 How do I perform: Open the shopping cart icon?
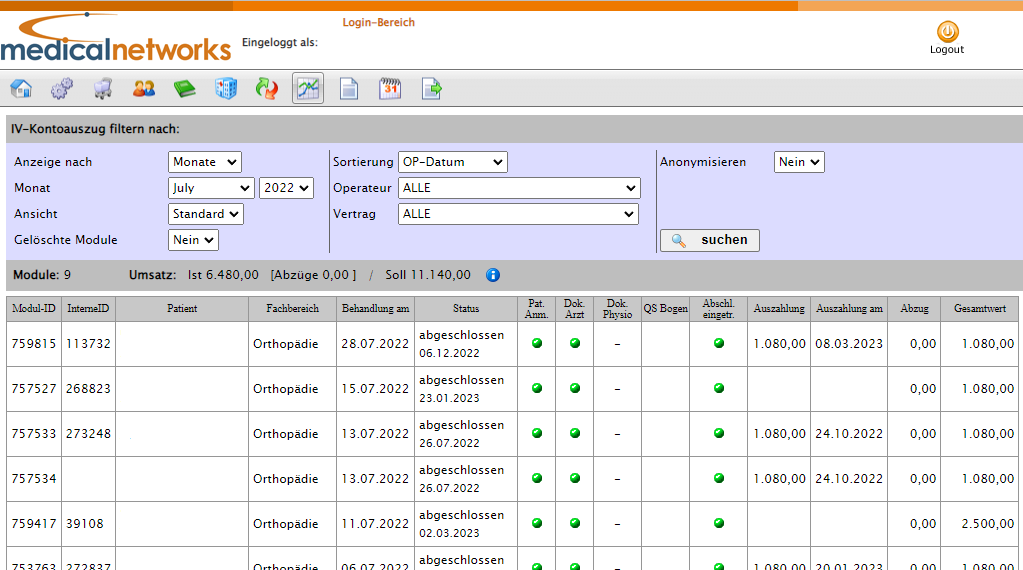tap(103, 88)
